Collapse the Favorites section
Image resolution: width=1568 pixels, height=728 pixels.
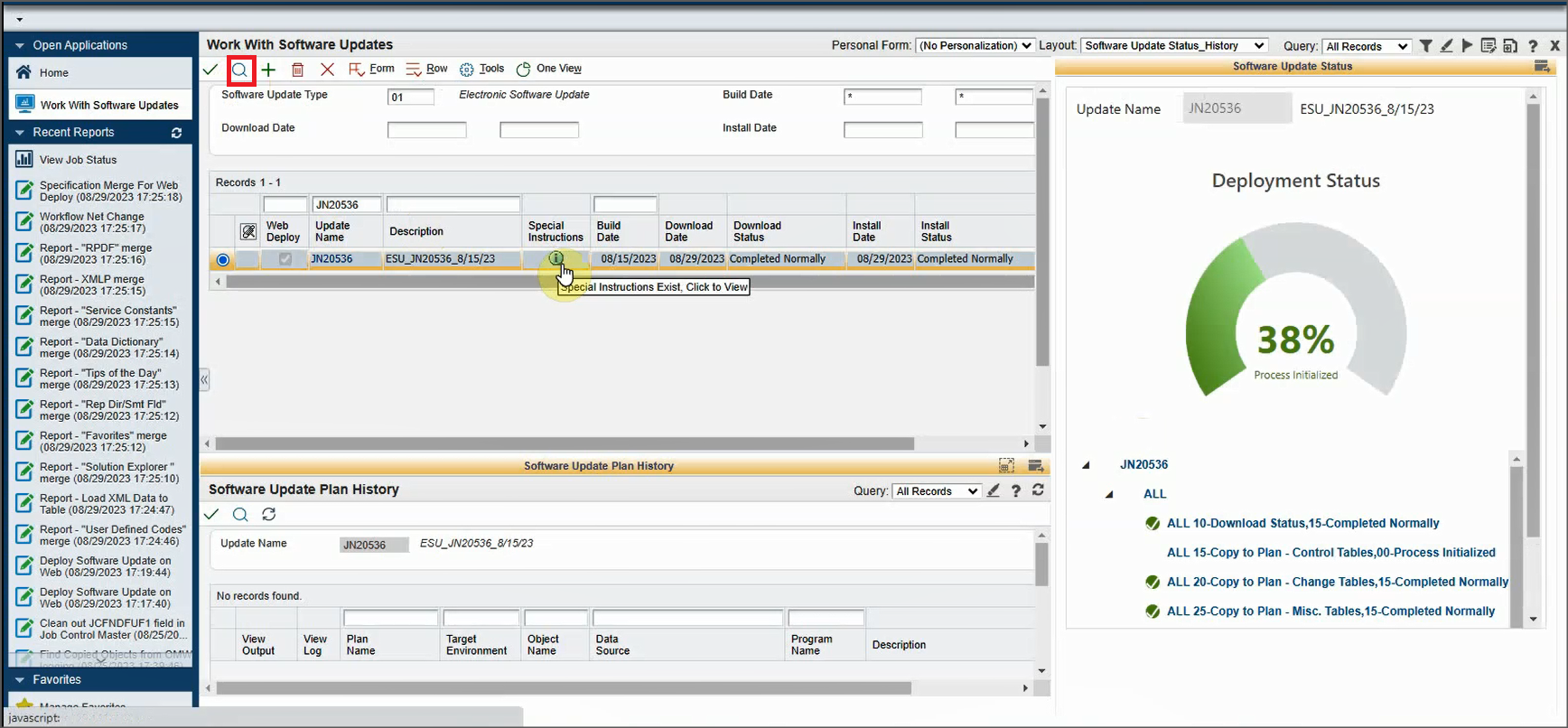click(20, 680)
